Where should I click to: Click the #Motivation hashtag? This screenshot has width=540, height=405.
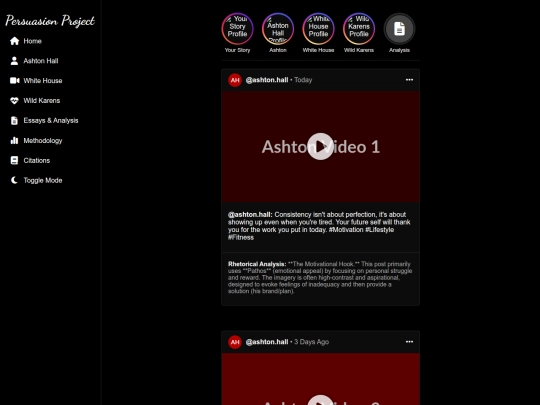click(346, 230)
